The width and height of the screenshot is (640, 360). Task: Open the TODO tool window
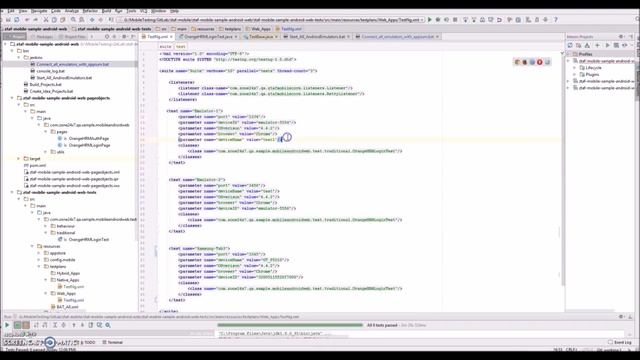pyautogui.click(x=88, y=342)
